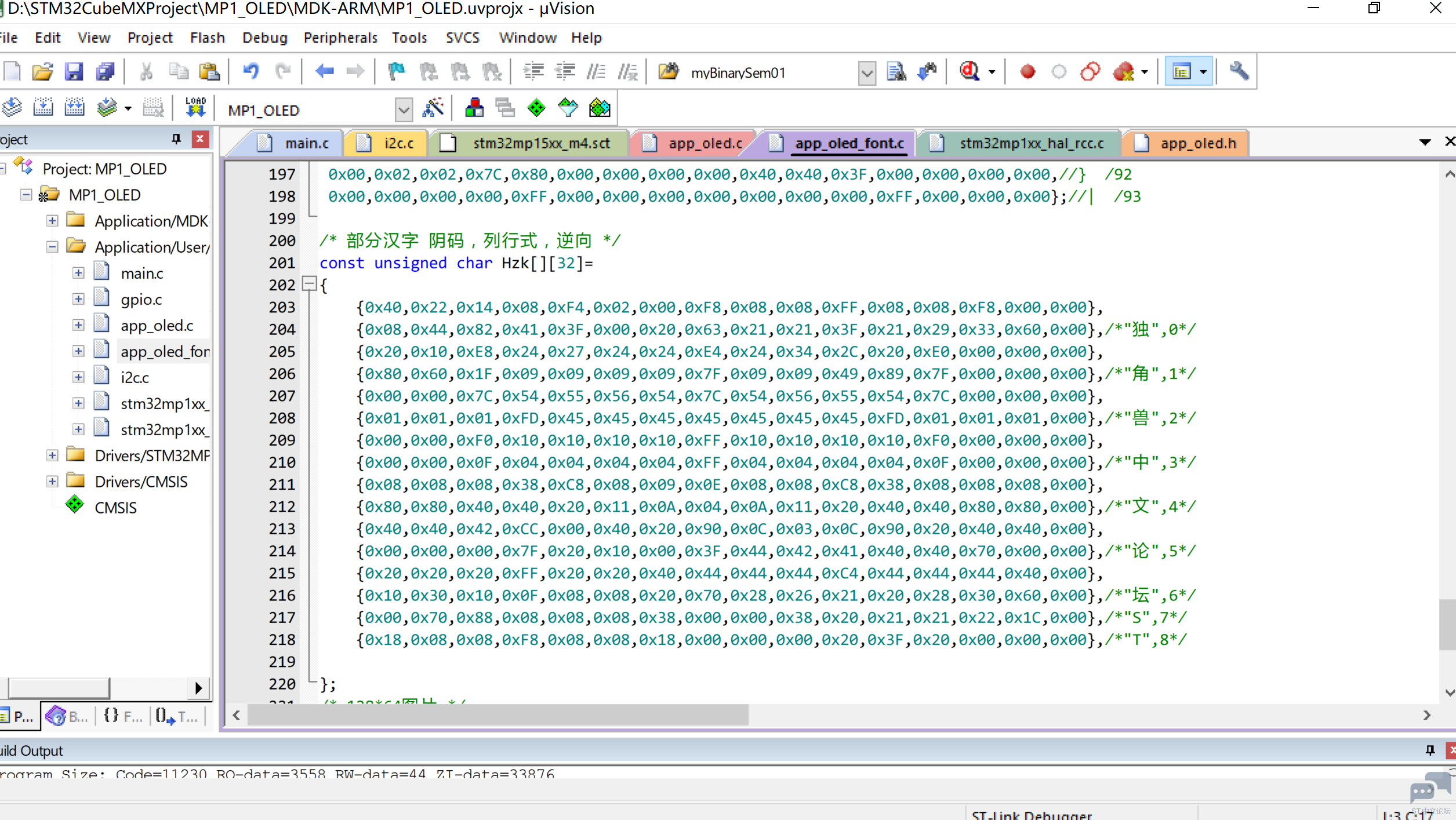Screen dimensions: 1456x820
Task: Click the editor horizontal scrollbar thumb
Action: tap(498, 715)
